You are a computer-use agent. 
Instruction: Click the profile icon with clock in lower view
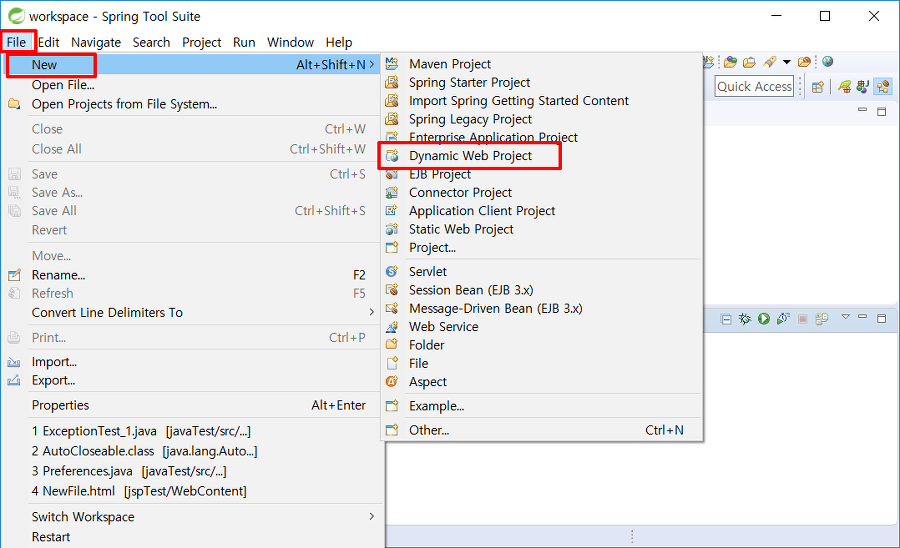(783, 319)
